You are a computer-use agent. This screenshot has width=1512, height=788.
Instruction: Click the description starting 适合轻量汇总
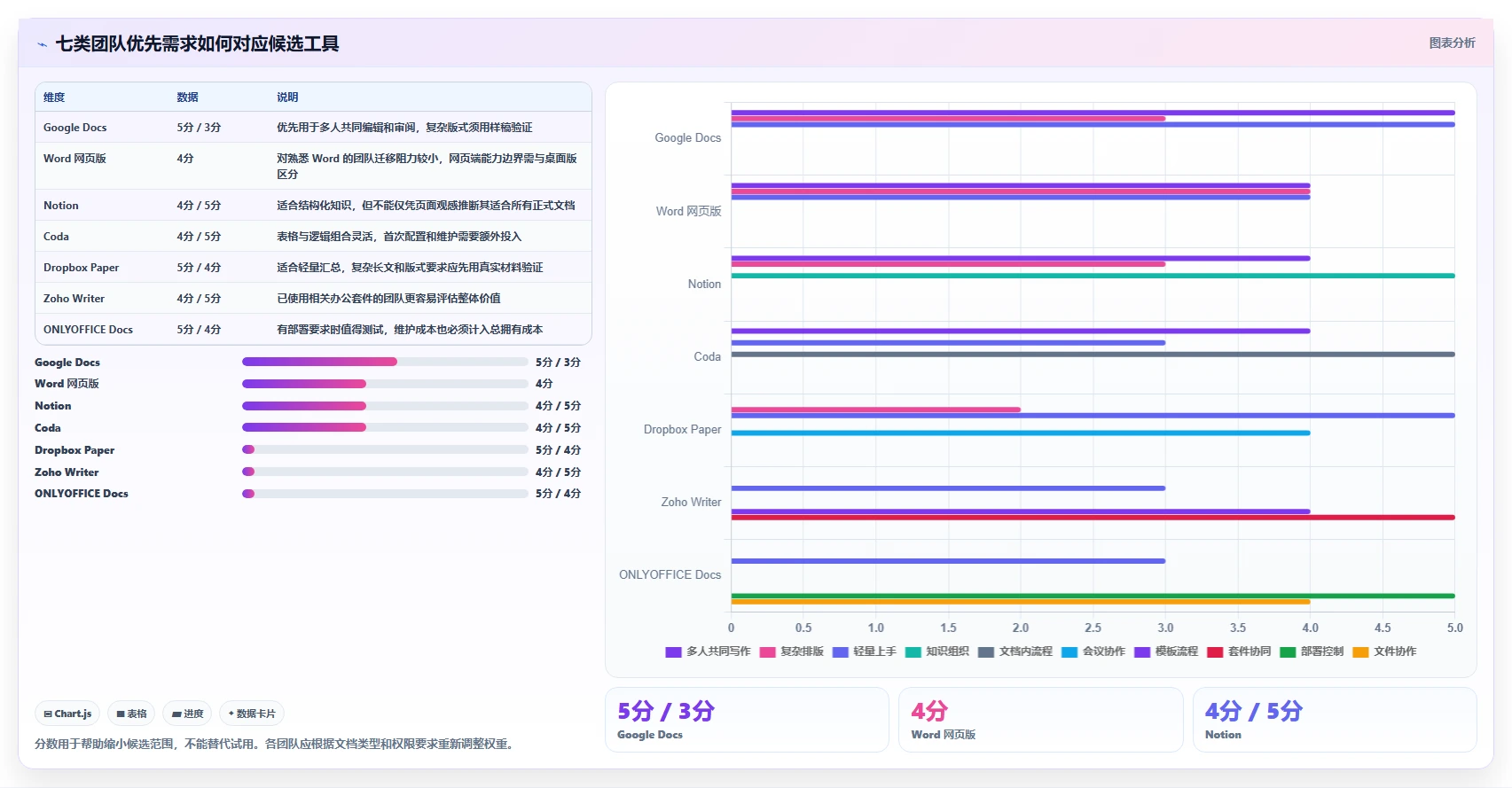[410, 268]
